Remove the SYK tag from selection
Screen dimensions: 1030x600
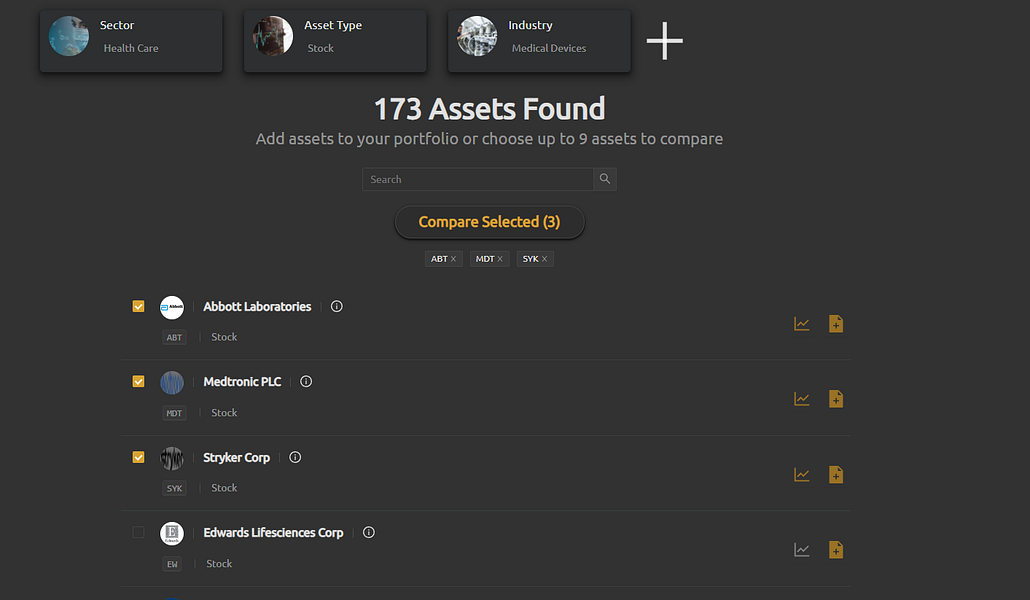(x=544, y=259)
